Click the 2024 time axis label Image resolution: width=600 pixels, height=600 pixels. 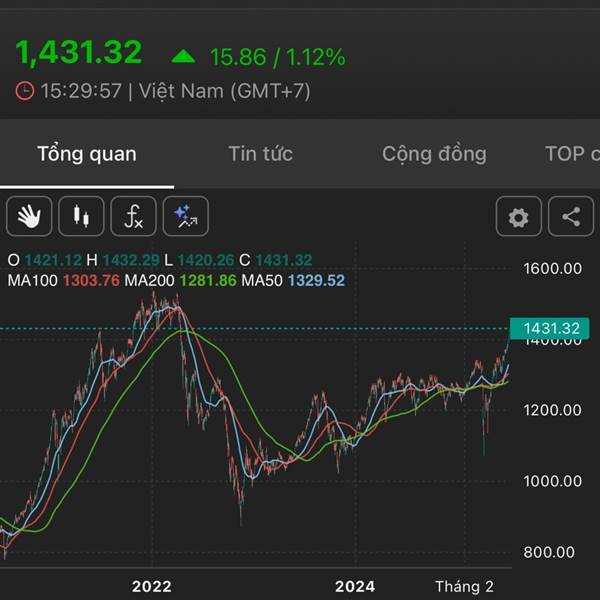[355, 586]
